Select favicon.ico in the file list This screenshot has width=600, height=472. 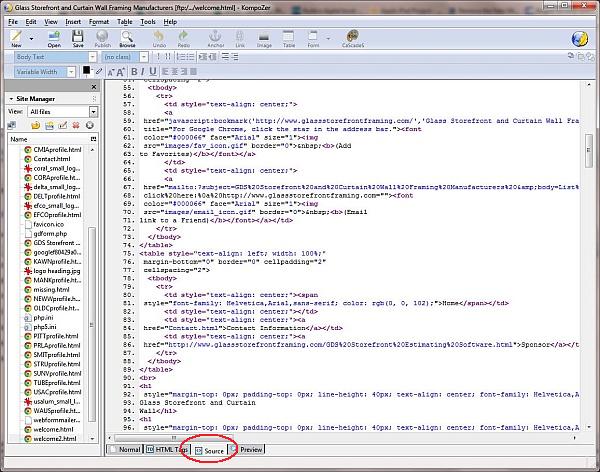(49, 224)
